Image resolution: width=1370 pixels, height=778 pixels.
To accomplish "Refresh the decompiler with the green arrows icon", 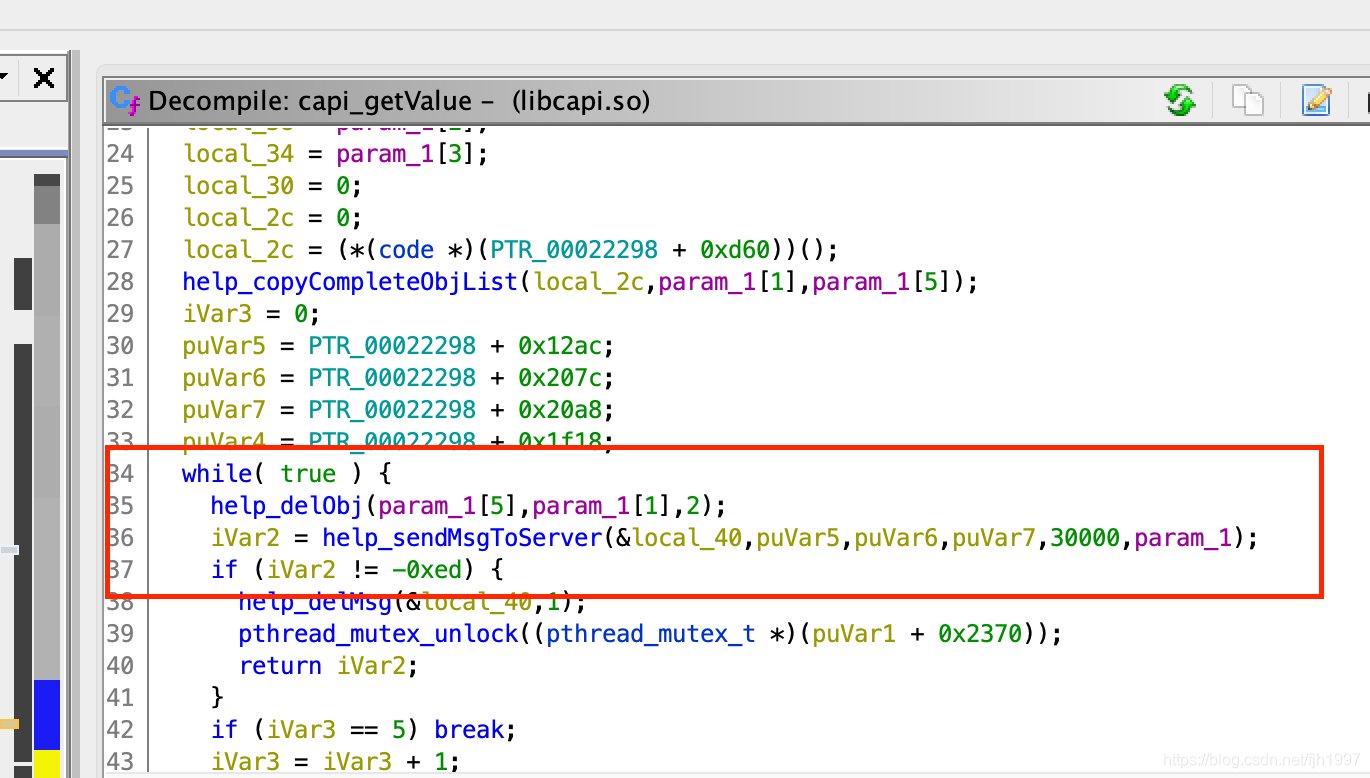I will click(1181, 100).
